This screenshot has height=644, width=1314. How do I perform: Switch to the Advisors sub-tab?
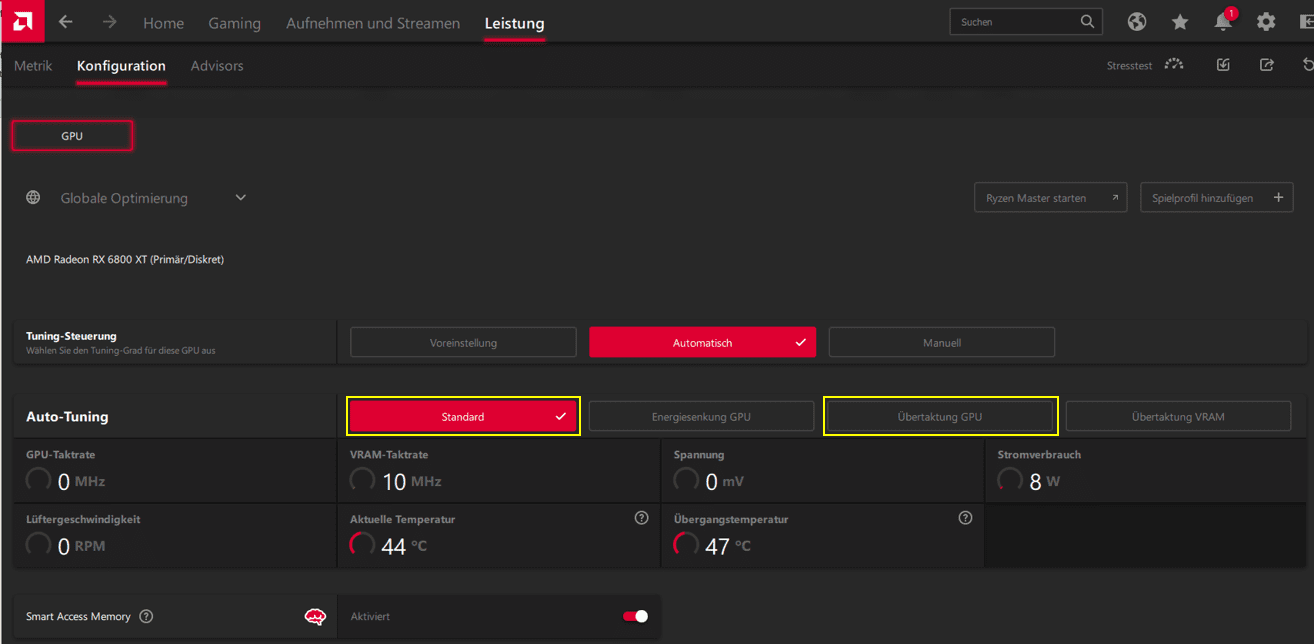click(x=217, y=66)
